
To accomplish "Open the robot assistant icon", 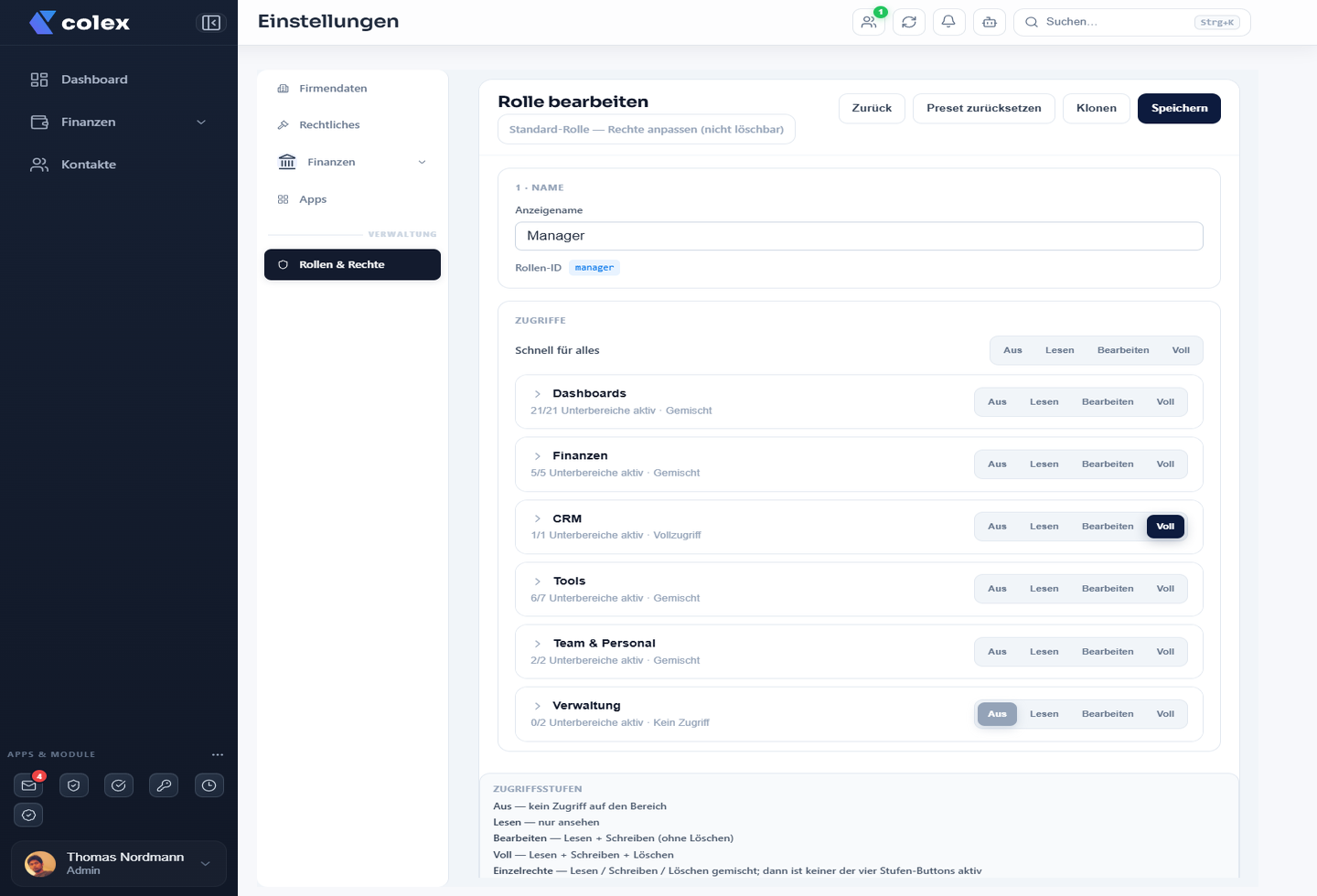I will click(x=990, y=22).
